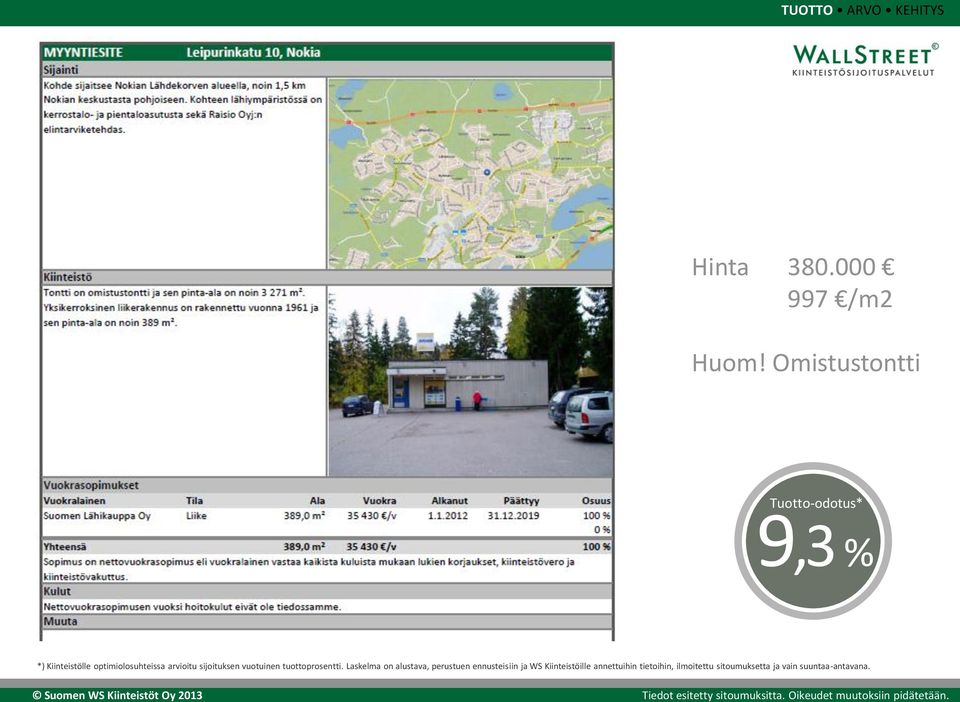The width and height of the screenshot is (960, 702).
Task: Click the 0 % share value
Action: point(602,530)
